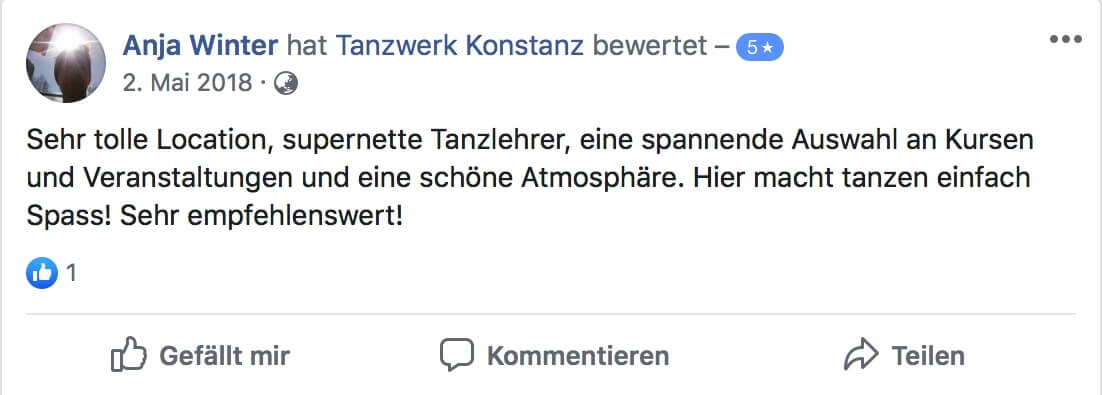This screenshot has width=1102, height=395.
Task: Open the three-dot post options menu
Action: 1065,39
